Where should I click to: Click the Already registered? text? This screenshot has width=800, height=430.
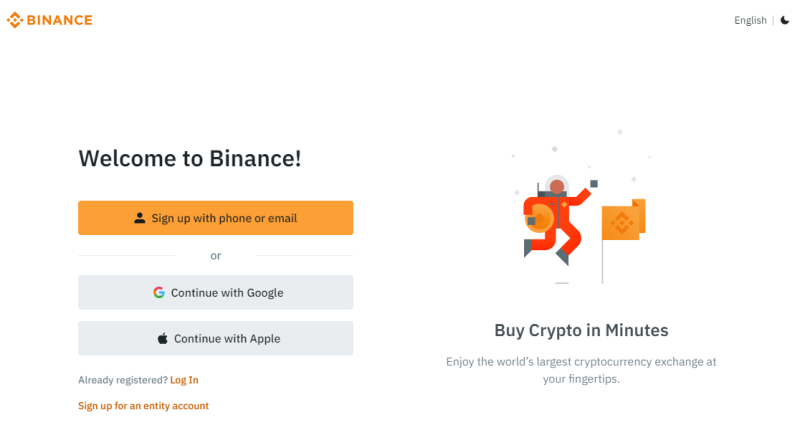pyautogui.click(x=123, y=380)
